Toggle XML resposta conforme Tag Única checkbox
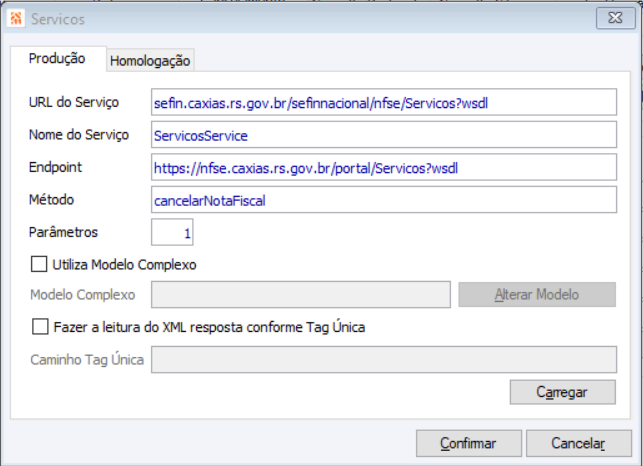643x466 pixels. [40, 326]
